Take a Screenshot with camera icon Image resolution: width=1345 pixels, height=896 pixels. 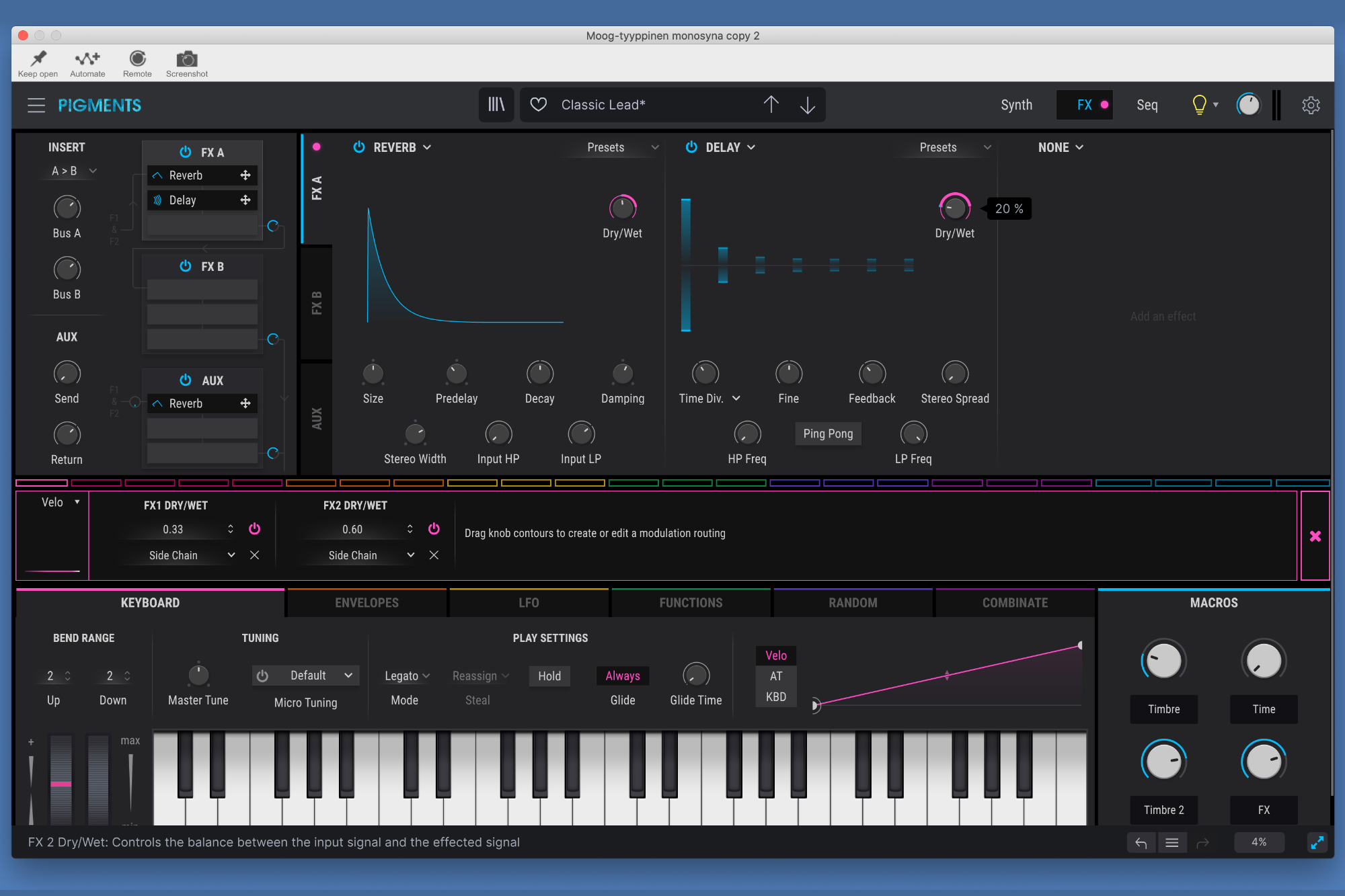tap(187, 58)
